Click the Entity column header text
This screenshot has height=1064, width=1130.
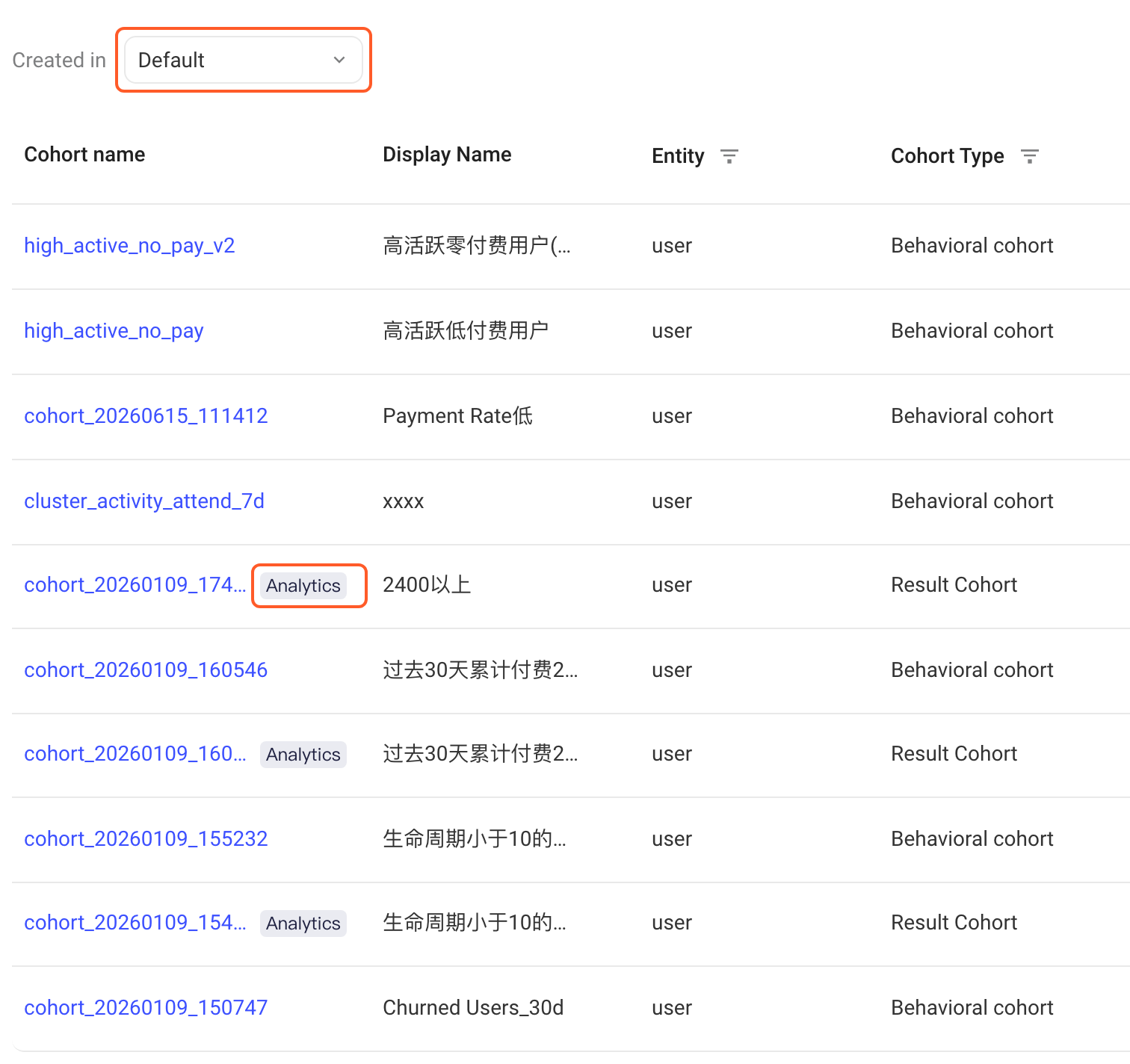(x=678, y=155)
